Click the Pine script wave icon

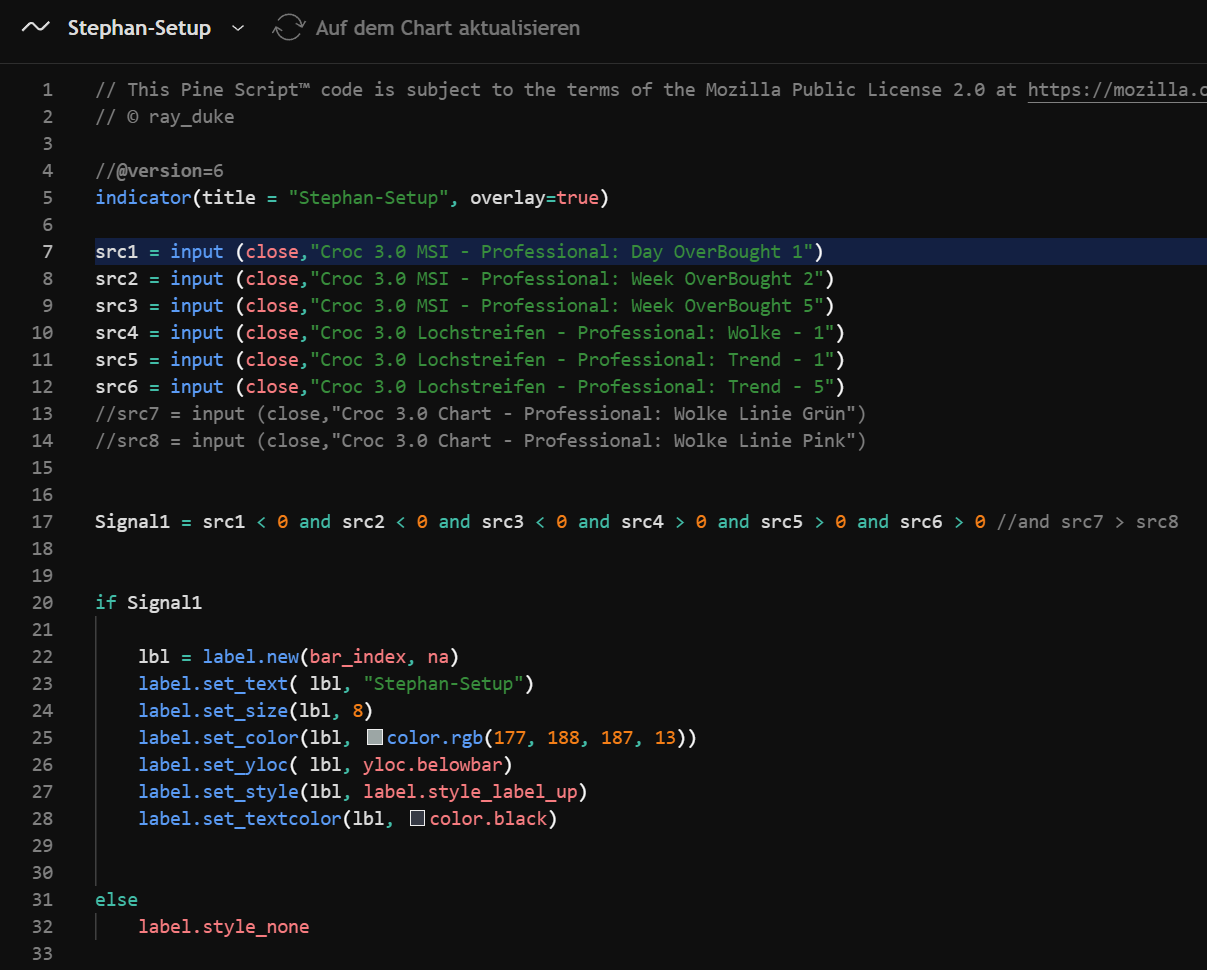(35, 28)
